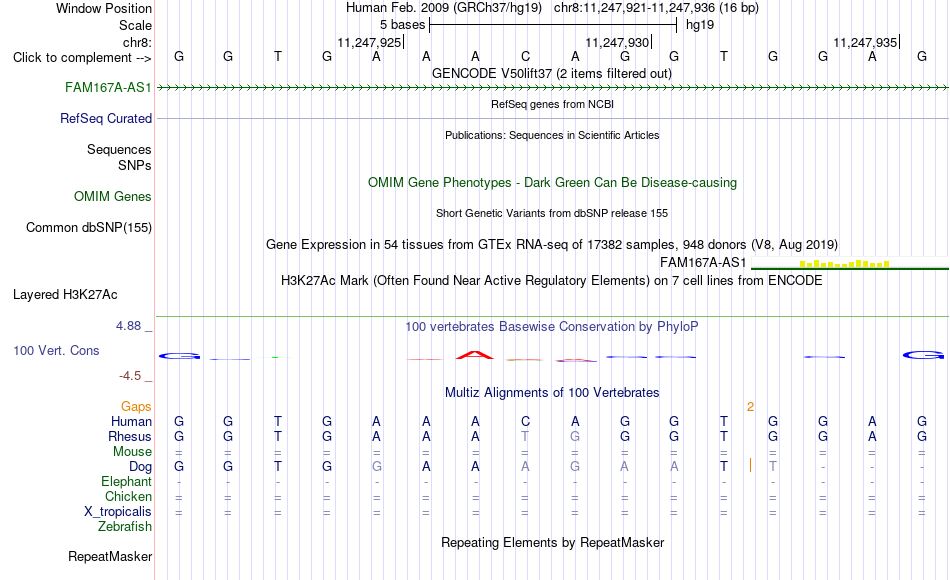Screen dimensions: 950x580
Task: Click the orange insertion bar in the Dog row
Action: [751, 465]
